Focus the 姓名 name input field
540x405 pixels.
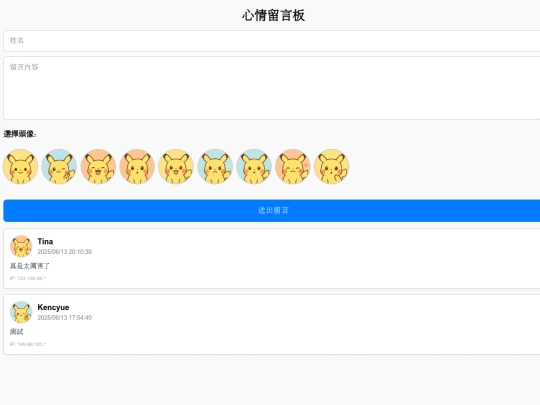tap(272, 41)
